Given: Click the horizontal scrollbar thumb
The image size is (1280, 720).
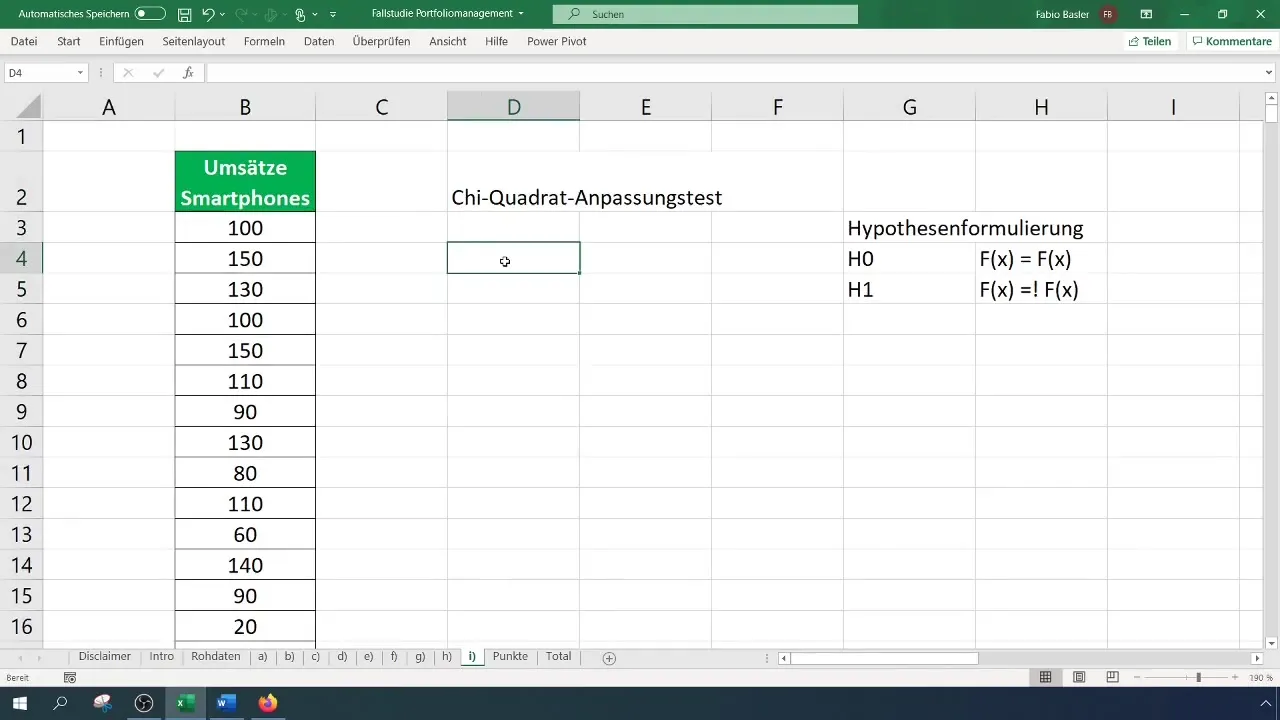Looking at the screenshot, I should [x=884, y=658].
